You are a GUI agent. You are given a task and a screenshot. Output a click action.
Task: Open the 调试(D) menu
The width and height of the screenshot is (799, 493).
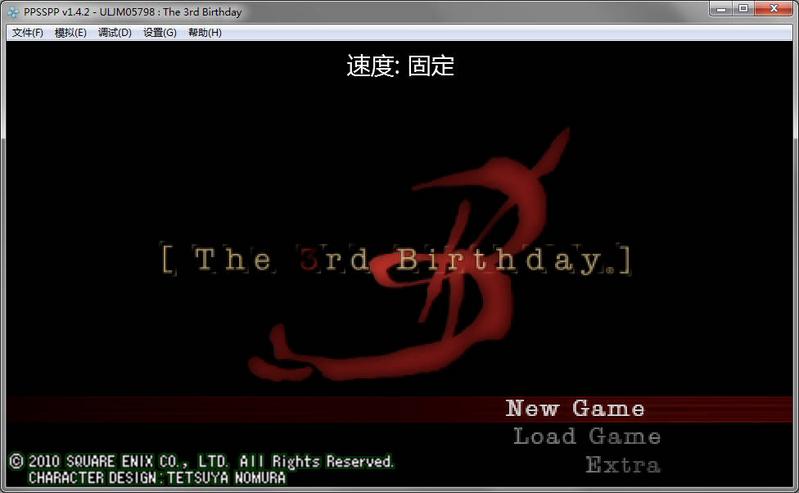(x=114, y=32)
